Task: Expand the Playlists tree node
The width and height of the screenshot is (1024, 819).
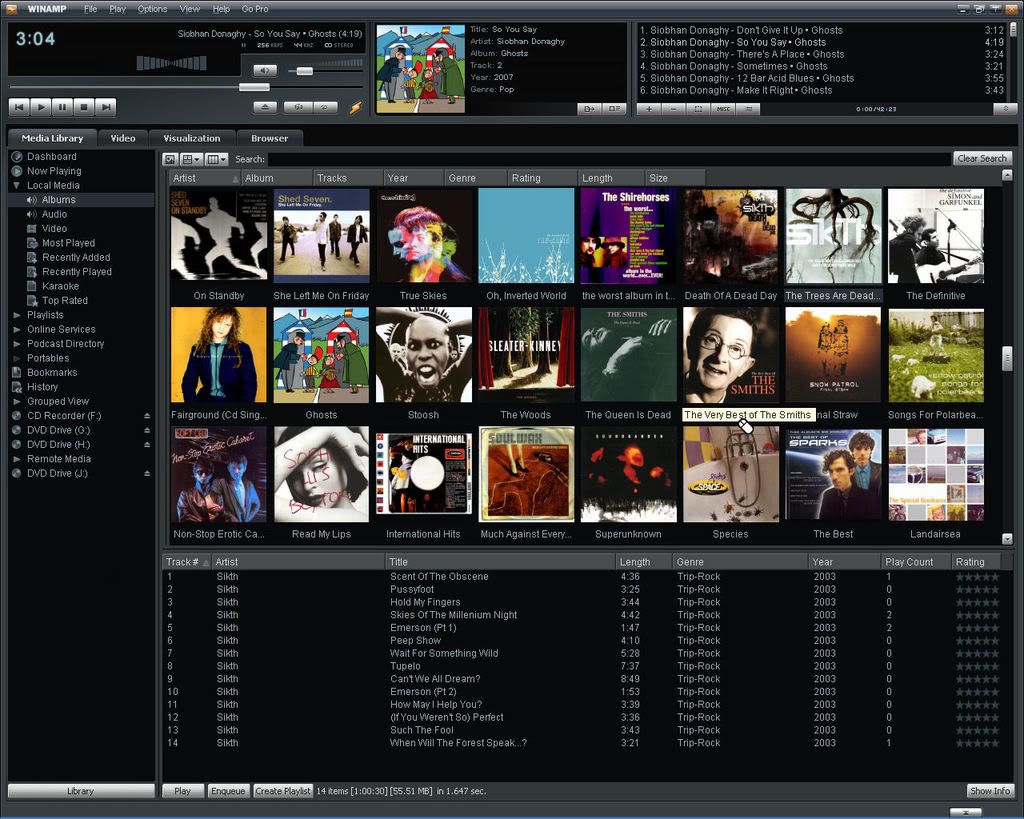Action: tap(17, 315)
